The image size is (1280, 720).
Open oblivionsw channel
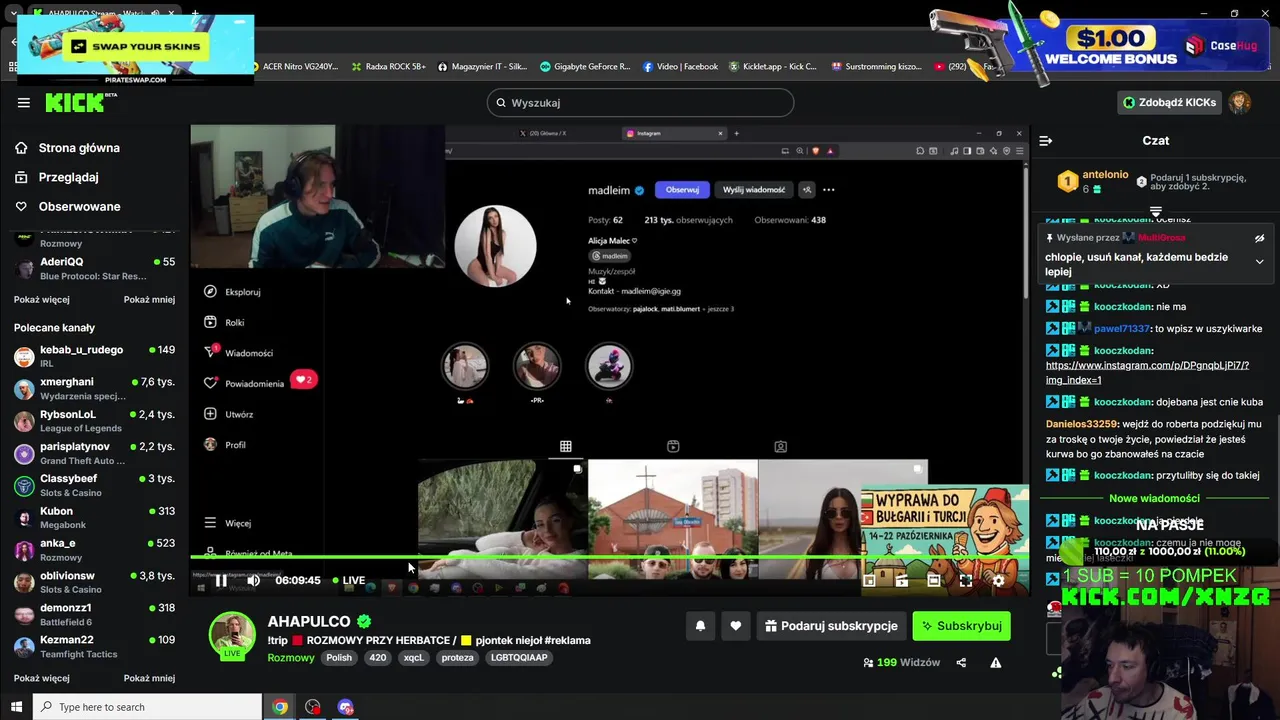click(95, 582)
